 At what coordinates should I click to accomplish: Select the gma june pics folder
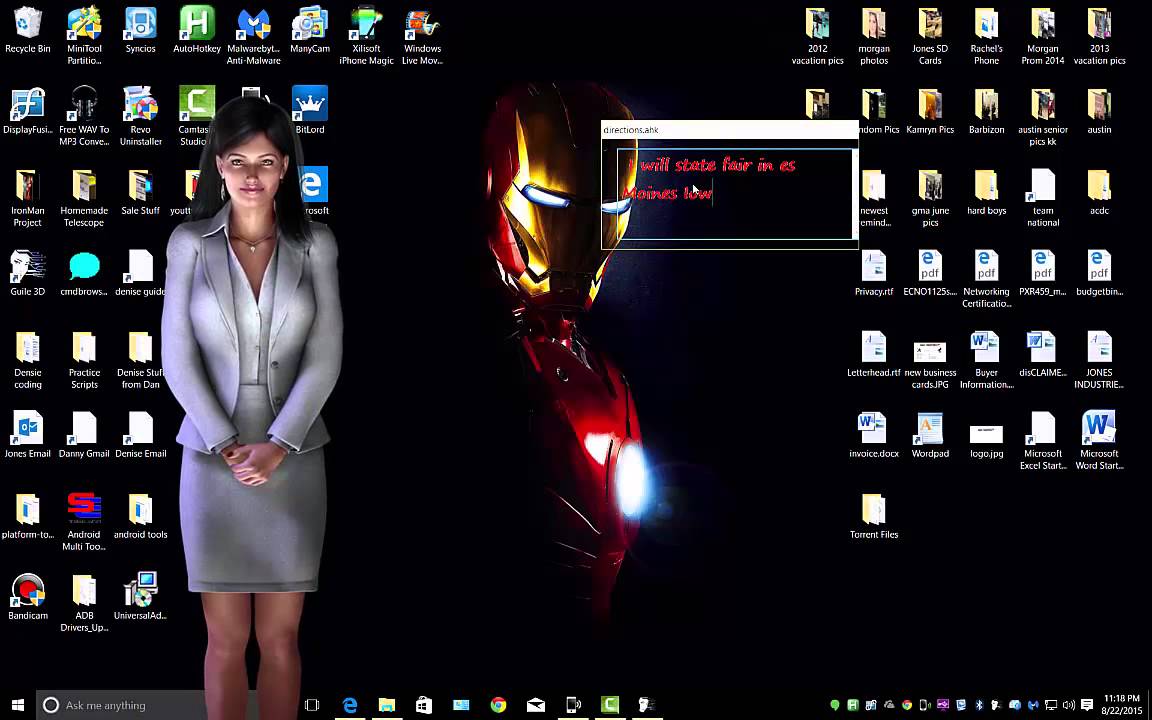pyautogui.click(x=930, y=198)
